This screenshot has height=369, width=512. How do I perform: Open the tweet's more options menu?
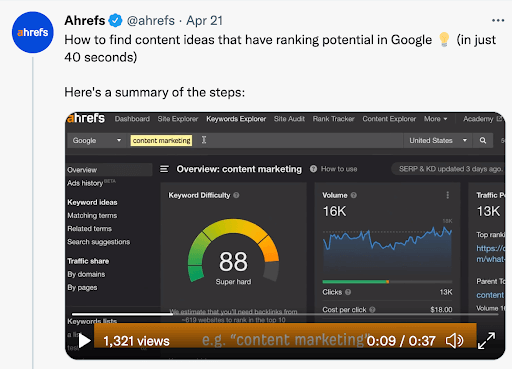[498, 21]
